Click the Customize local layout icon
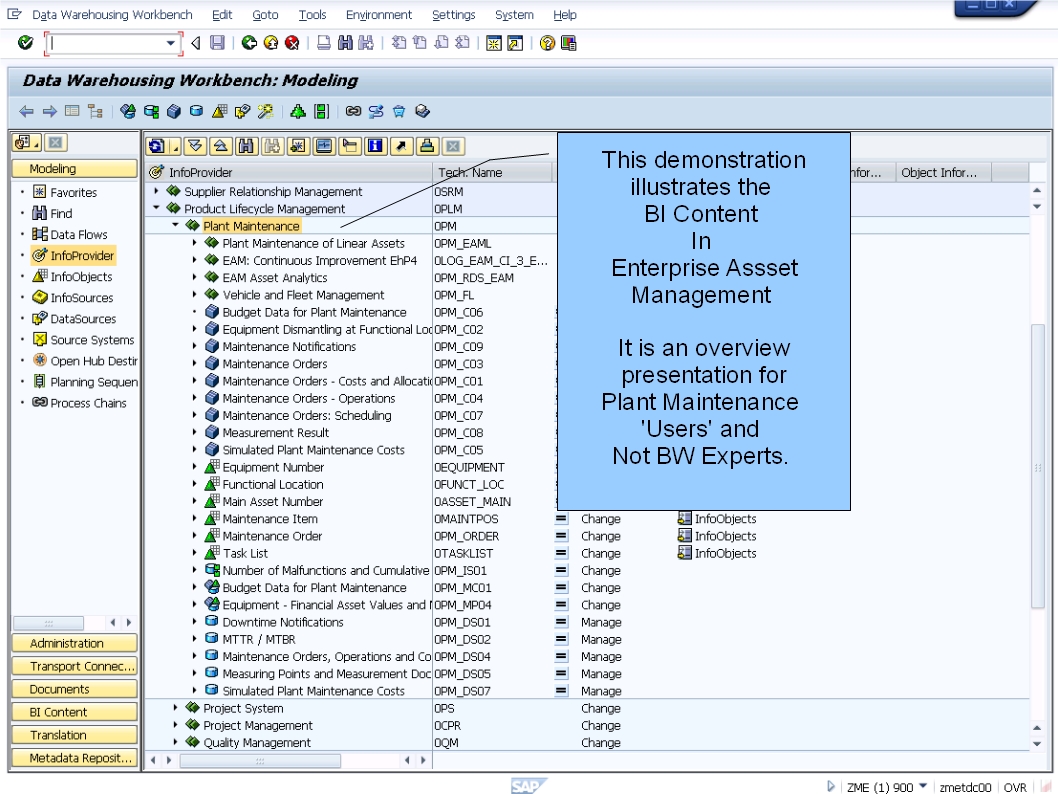 [x=569, y=43]
